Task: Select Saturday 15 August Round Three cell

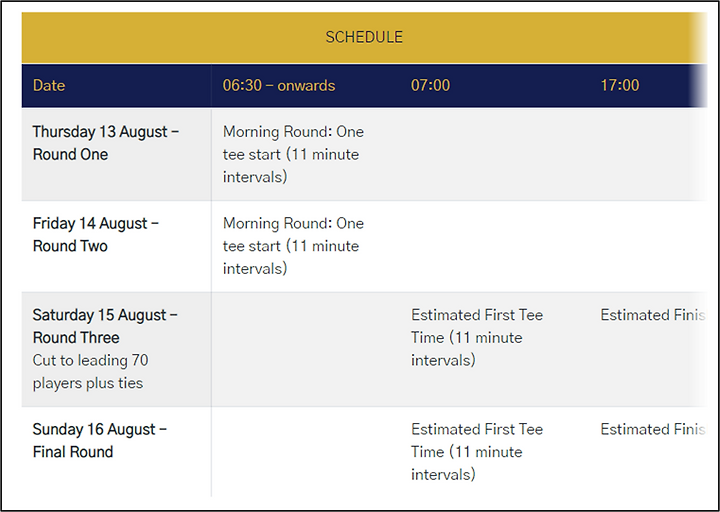Action: pyautogui.click(x=117, y=349)
